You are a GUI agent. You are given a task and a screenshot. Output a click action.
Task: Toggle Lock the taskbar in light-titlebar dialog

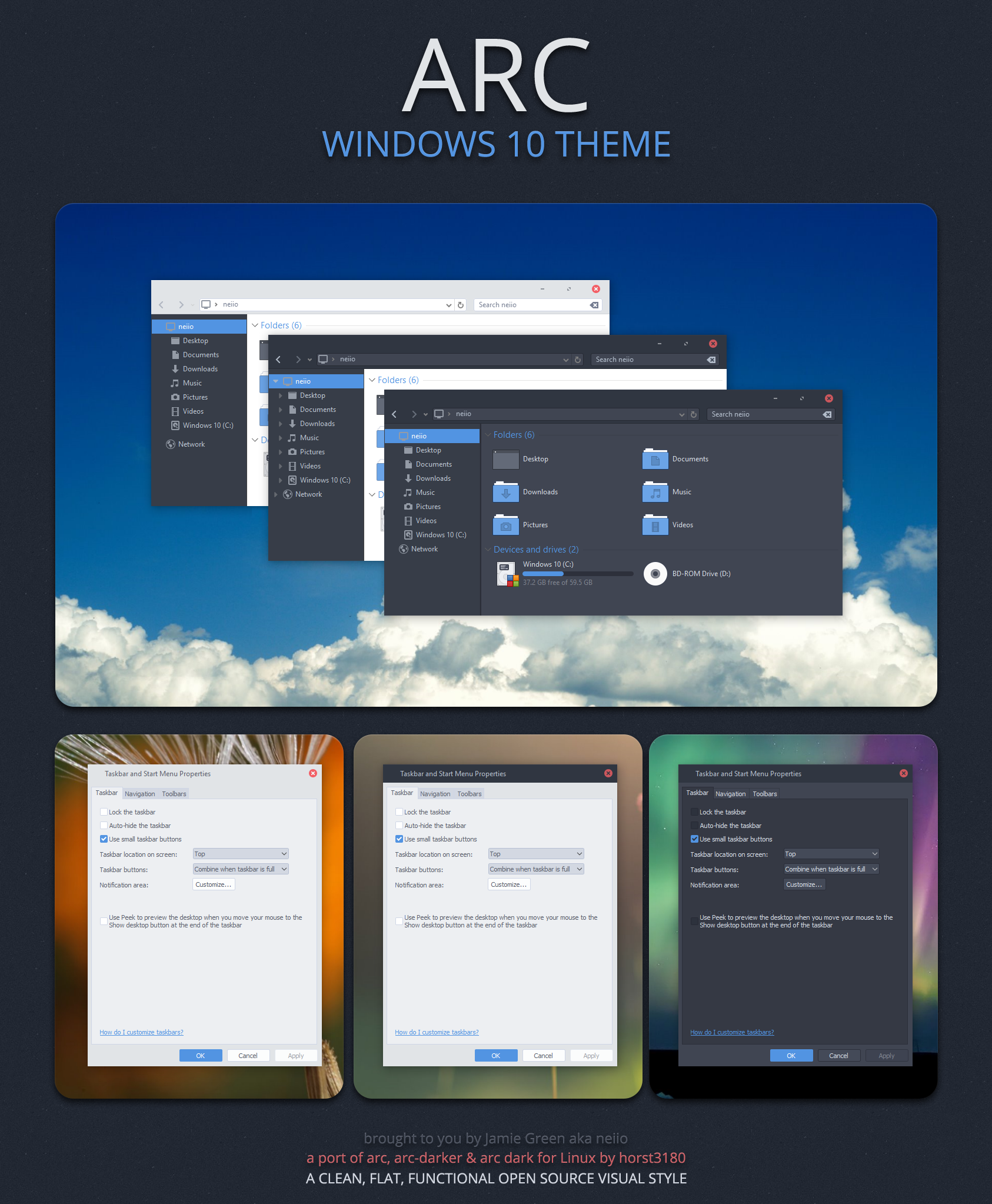[104, 812]
